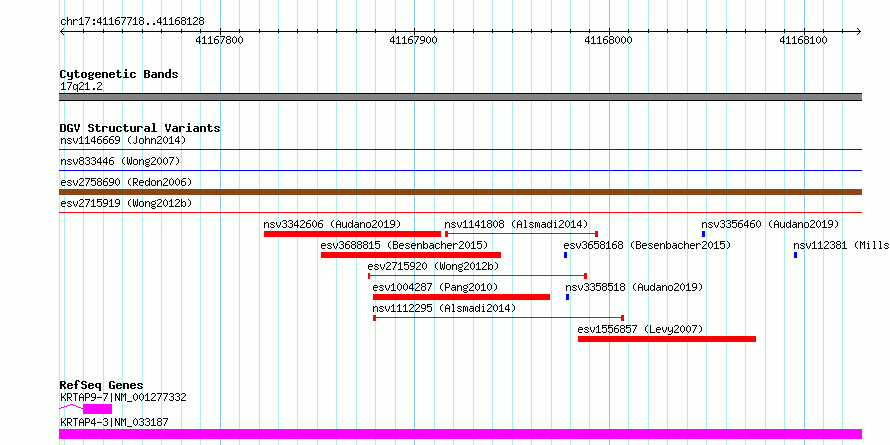Image resolution: width=890 pixels, height=445 pixels.
Task: Click the nsv1112295 (Alsmadi2014) label
Action: point(444,308)
